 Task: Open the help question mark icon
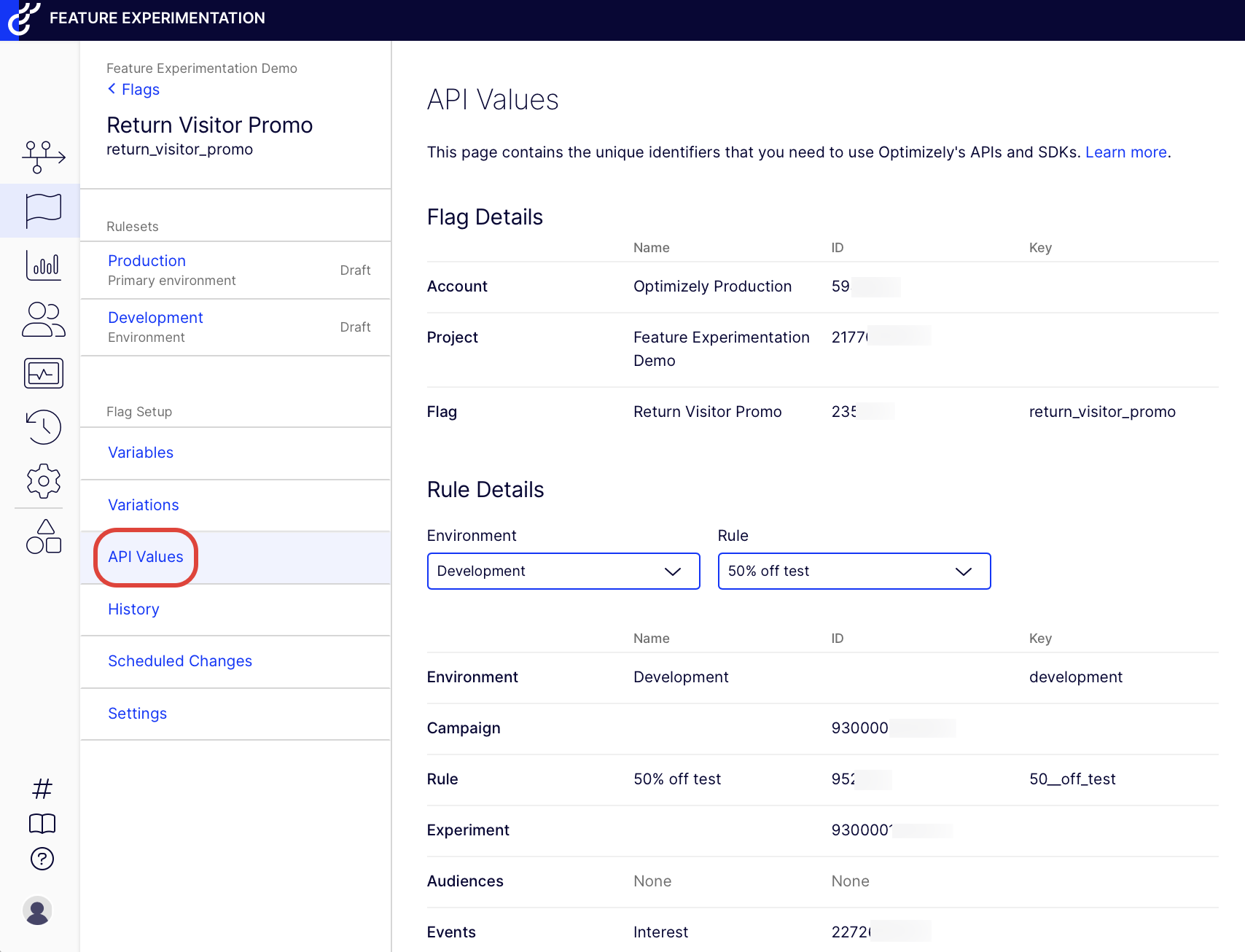coord(42,859)
